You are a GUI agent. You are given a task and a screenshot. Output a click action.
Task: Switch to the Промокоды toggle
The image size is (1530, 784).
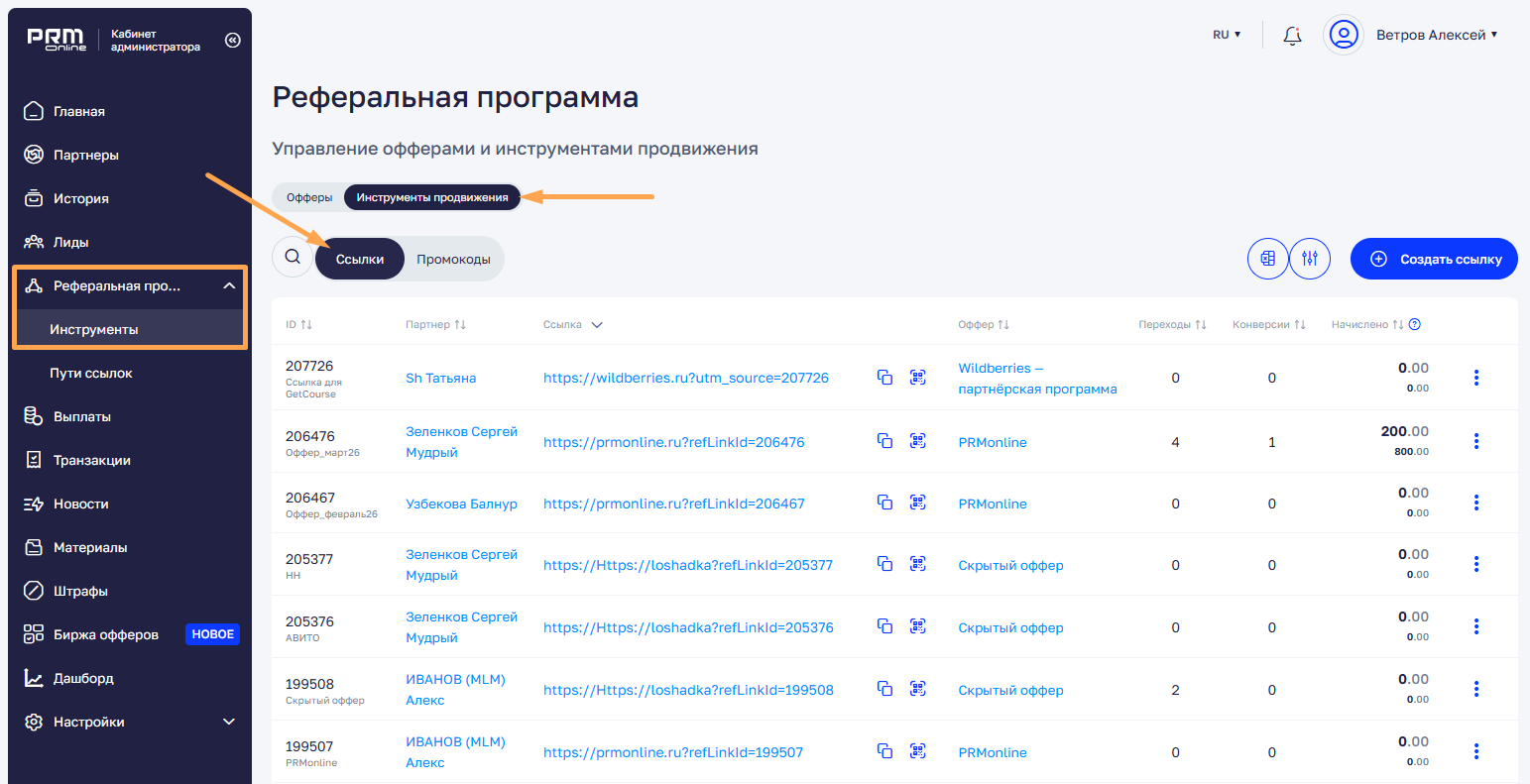tap(453, 259)
